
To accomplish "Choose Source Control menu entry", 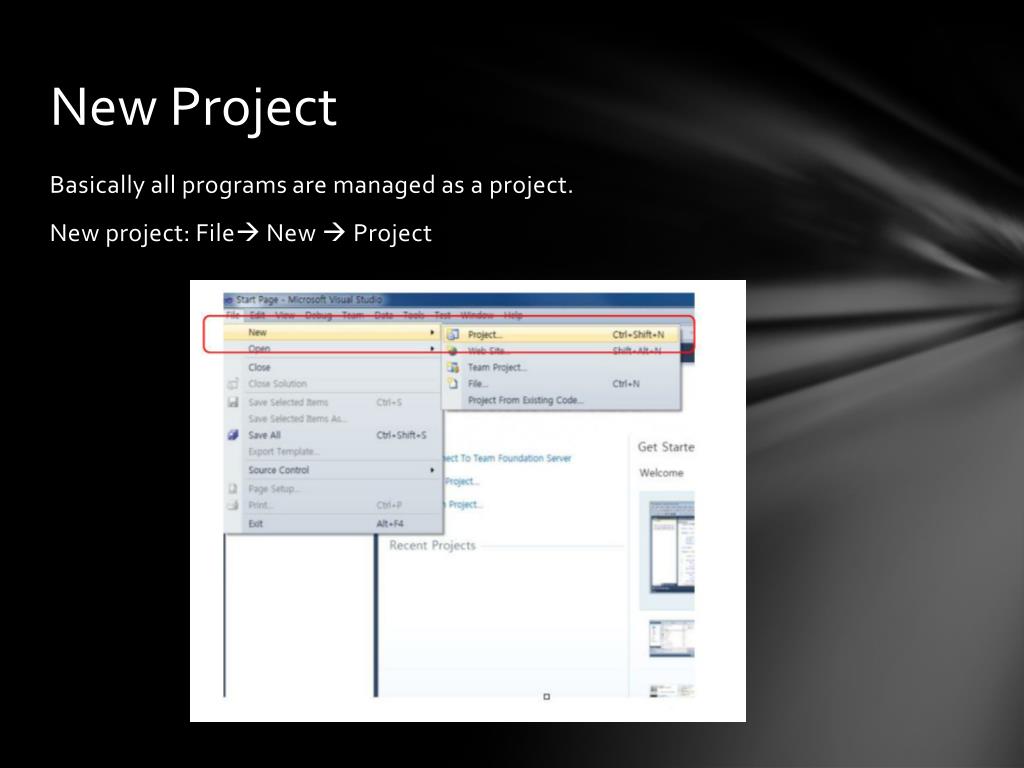I will tap(332, 470).
